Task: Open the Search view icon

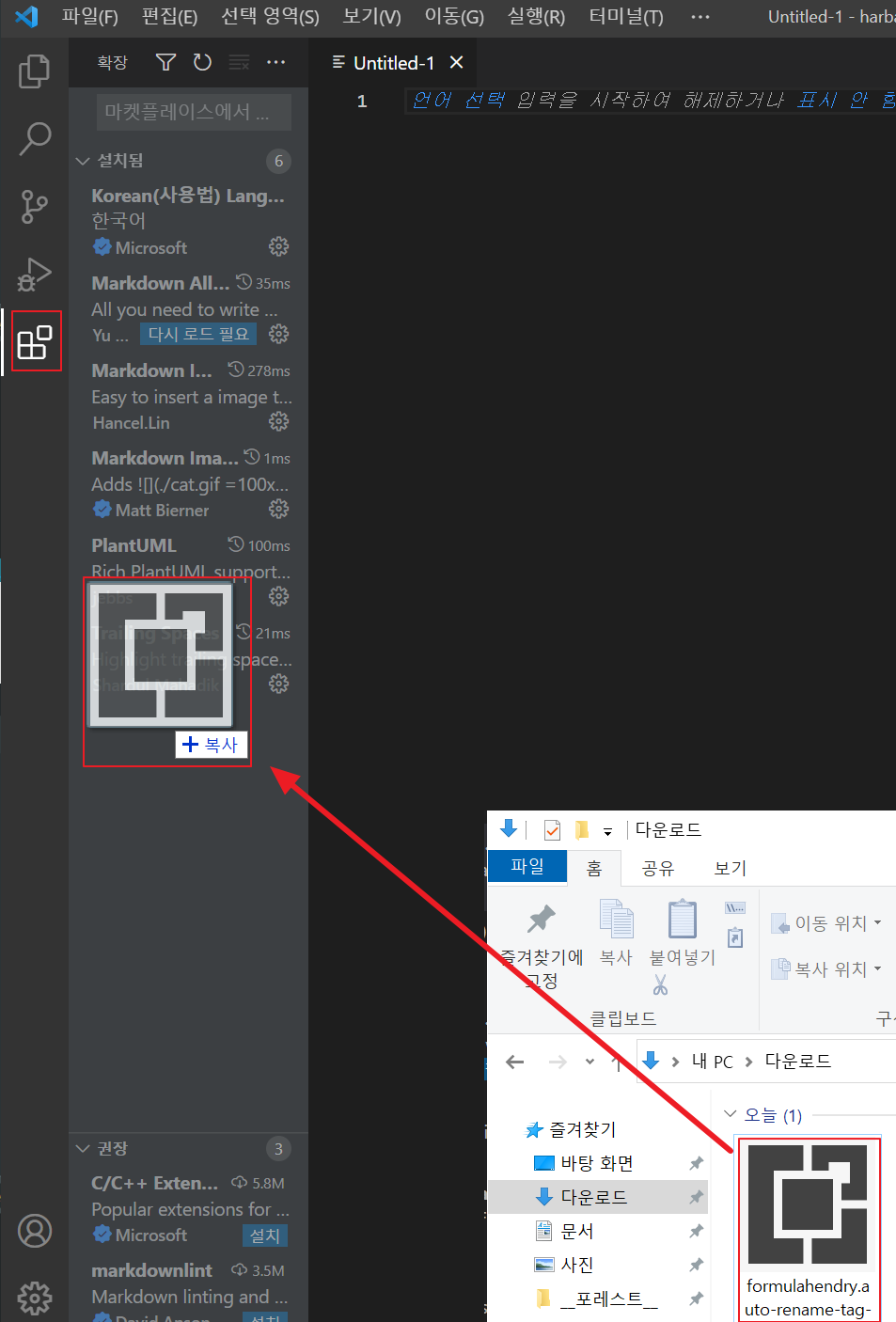Action: [35, 138]
